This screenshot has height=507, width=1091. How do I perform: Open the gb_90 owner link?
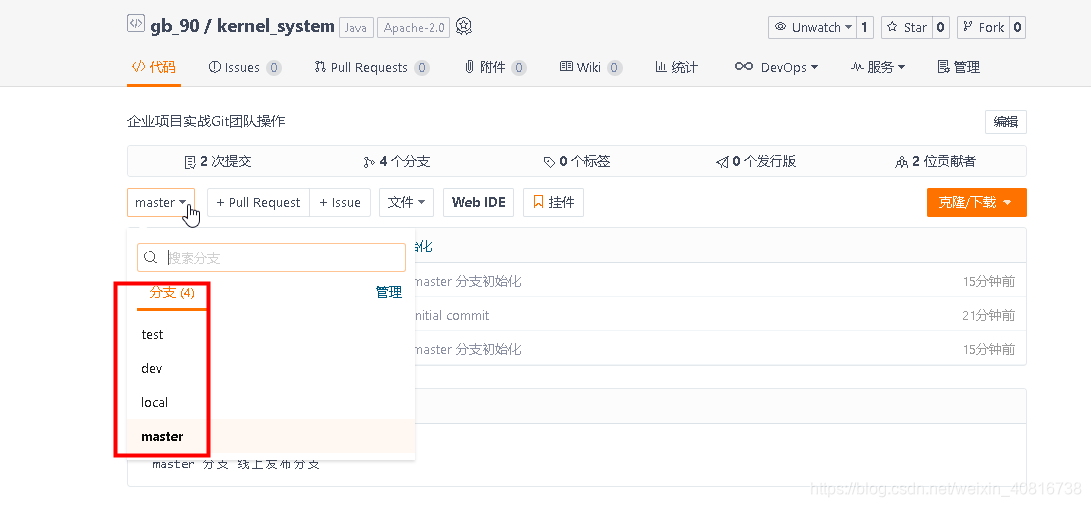(177, 26)
